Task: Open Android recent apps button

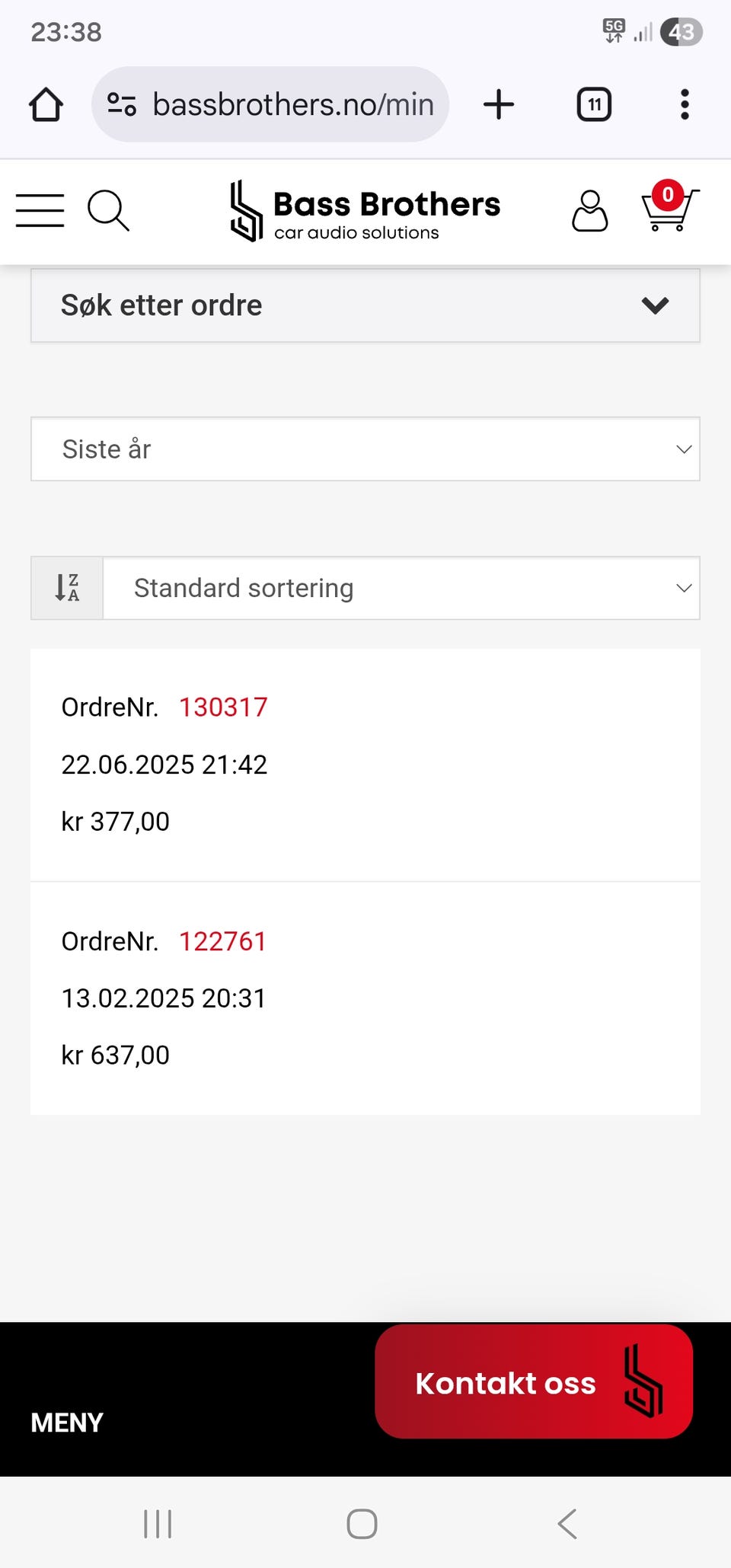Action: coord(158,1524)
